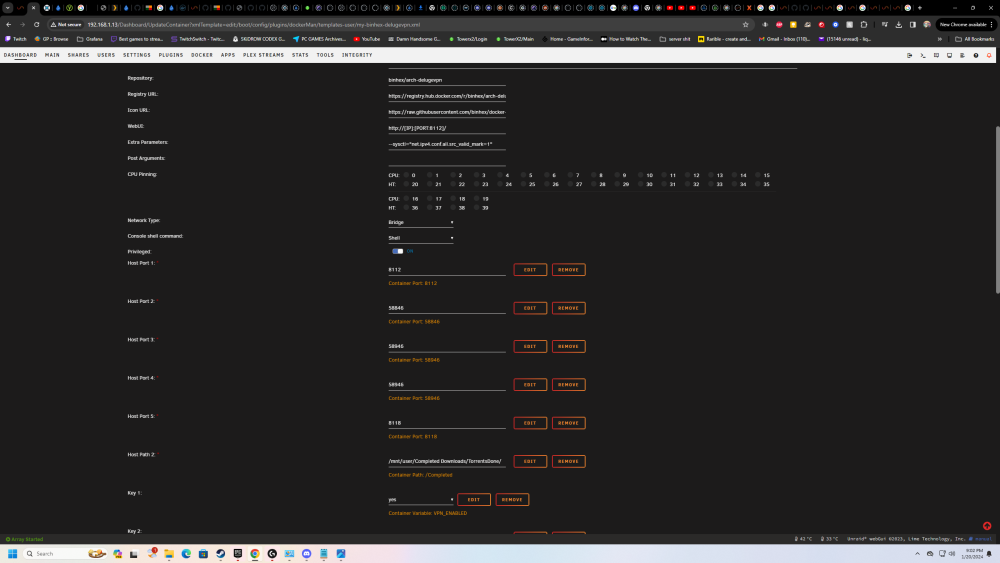
Task: Click REMOVE for Host Port 1
Action: point(568,270)
